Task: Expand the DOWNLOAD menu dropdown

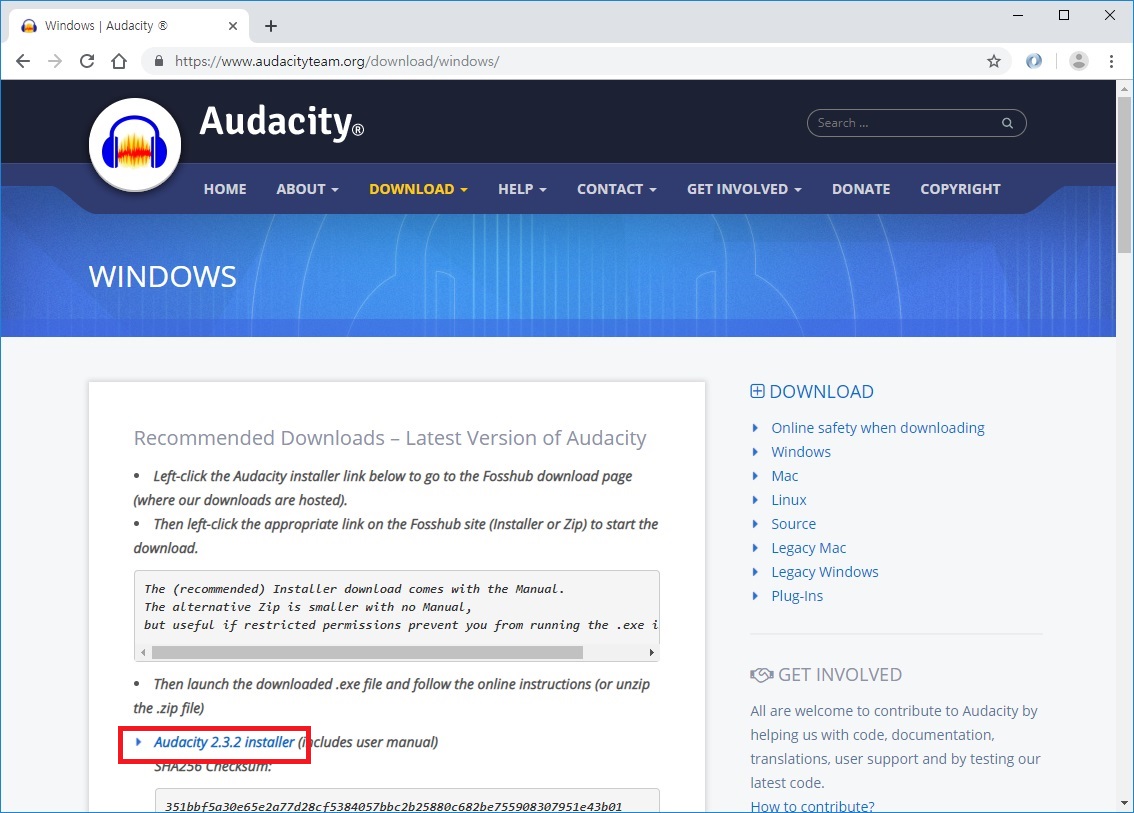Action: (x=418, y=189)
